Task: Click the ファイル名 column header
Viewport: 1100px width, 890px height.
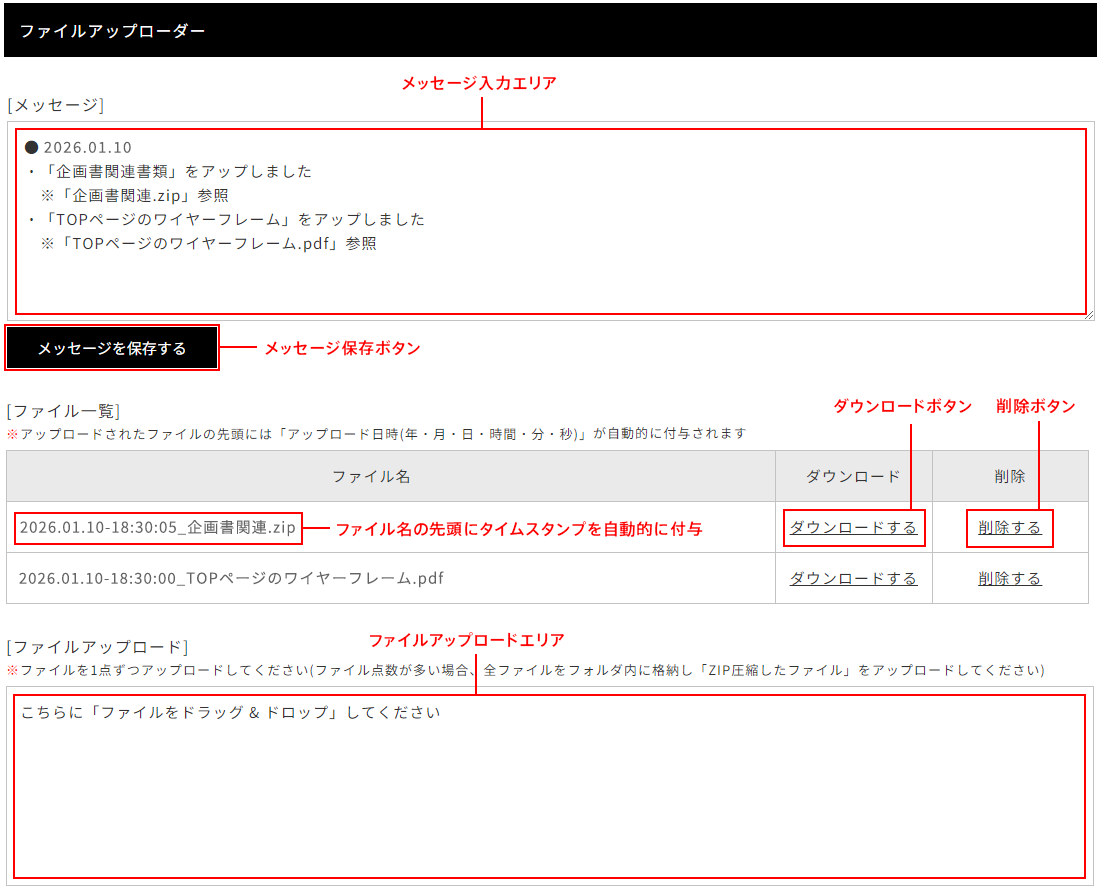Action: (x=372, y=476)
